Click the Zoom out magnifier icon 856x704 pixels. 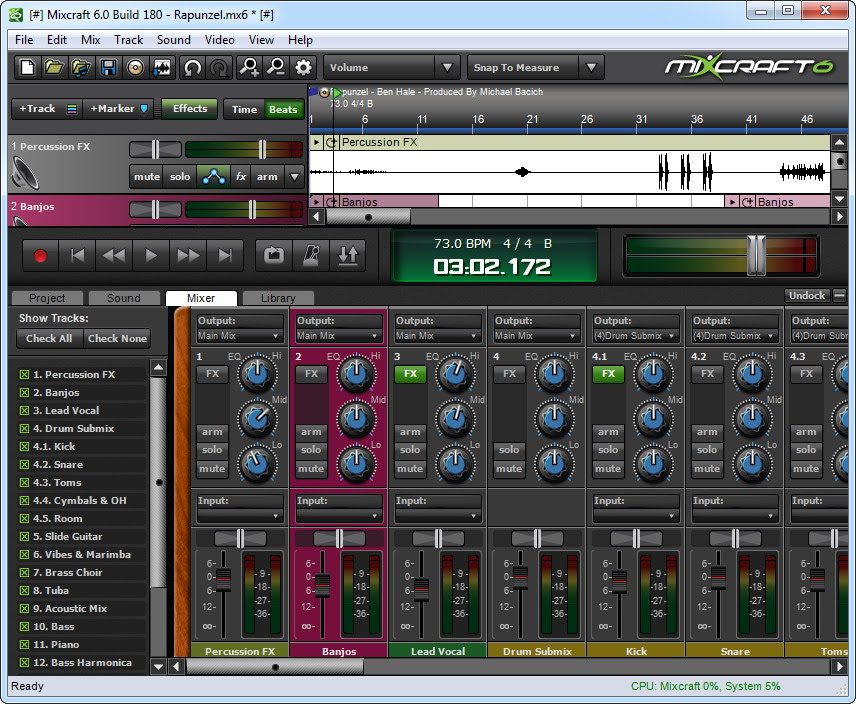[276, 68]
